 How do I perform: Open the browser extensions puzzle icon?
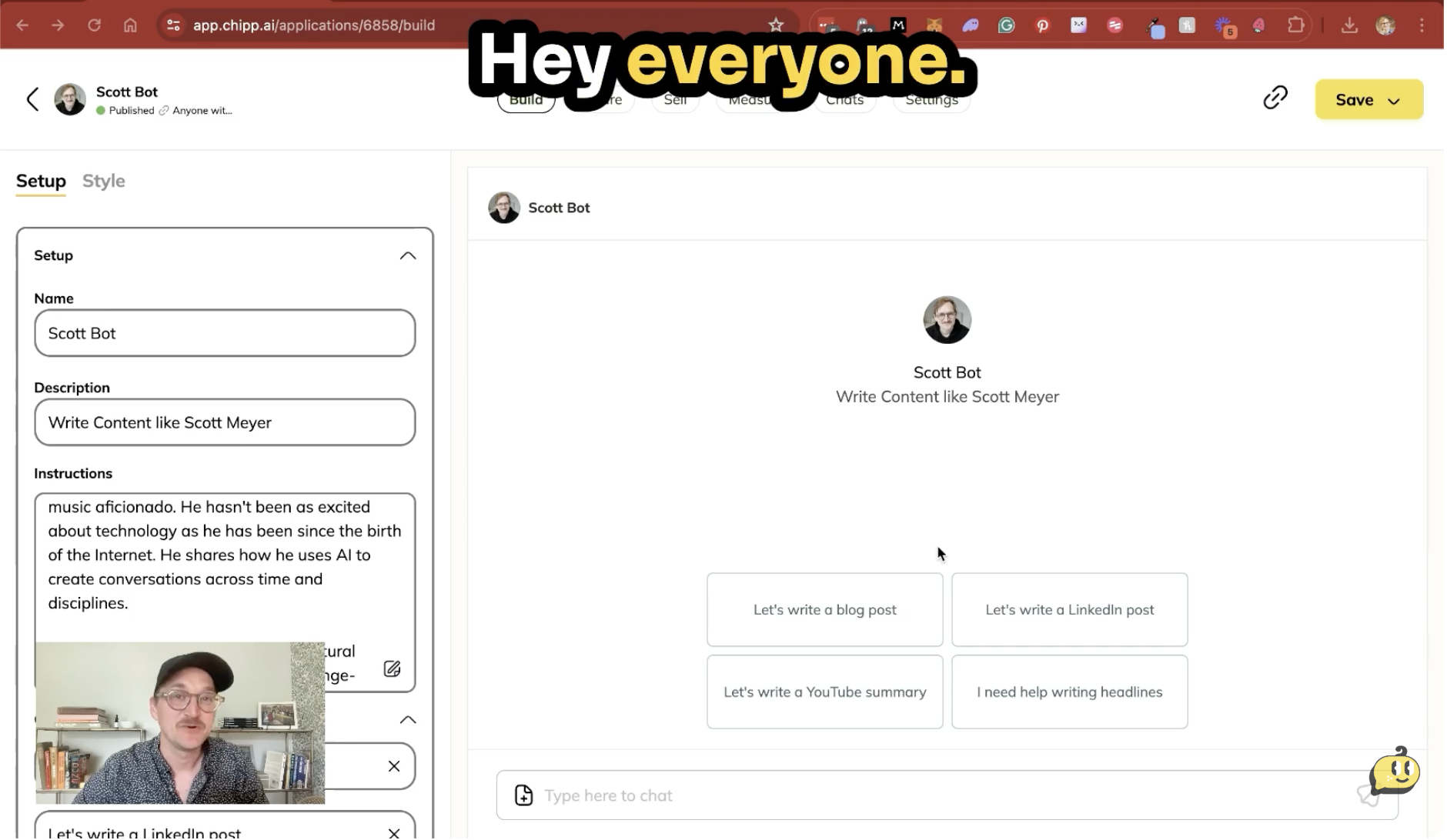pos(1295,25)
